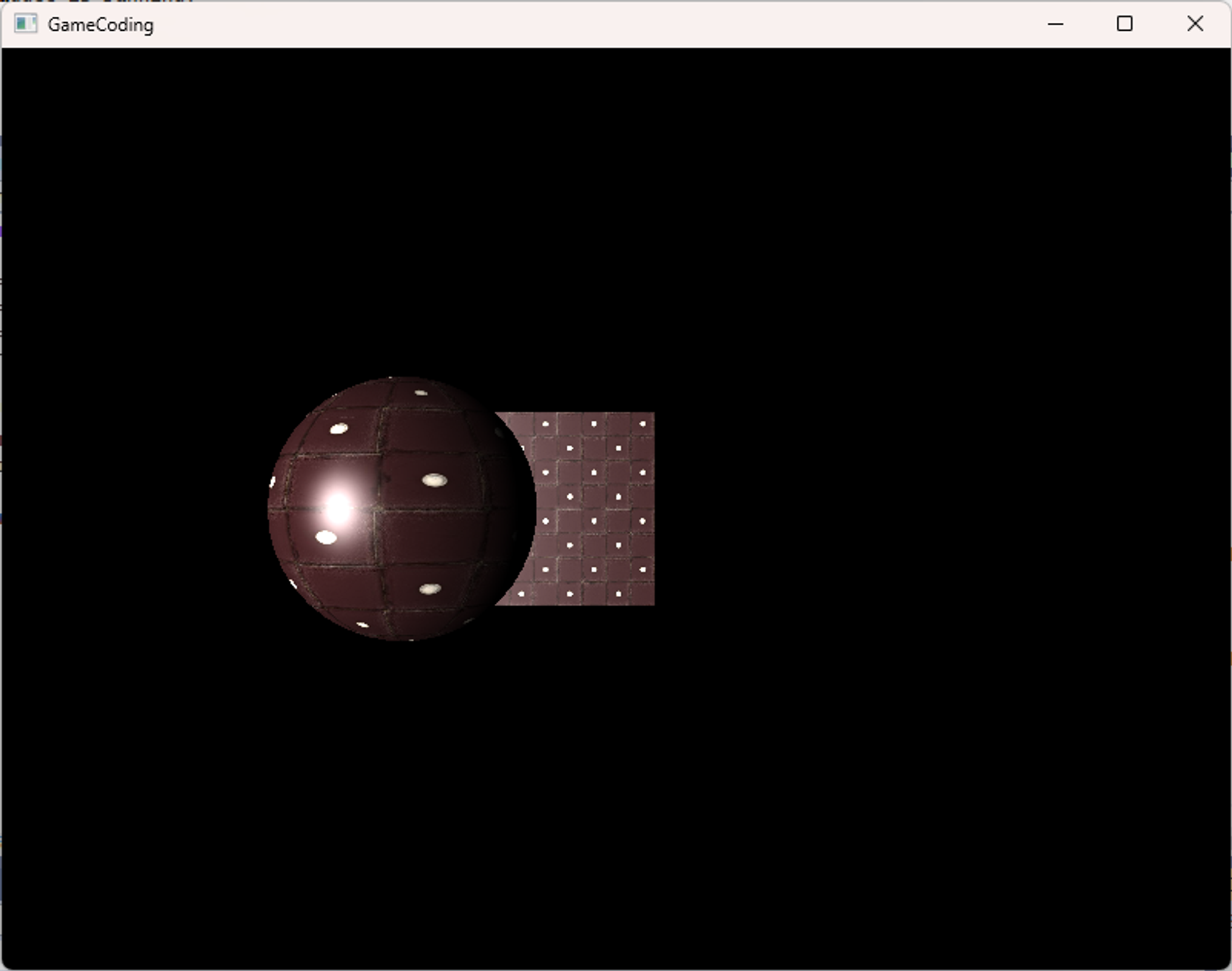Click the white oval right of the sphere's center
The image size is (1232, 971).
435,480
